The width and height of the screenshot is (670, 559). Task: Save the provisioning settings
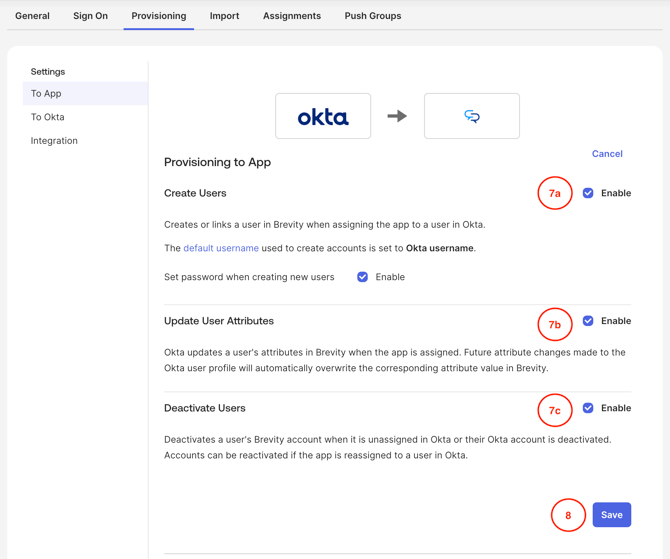[x=611, y=515]
